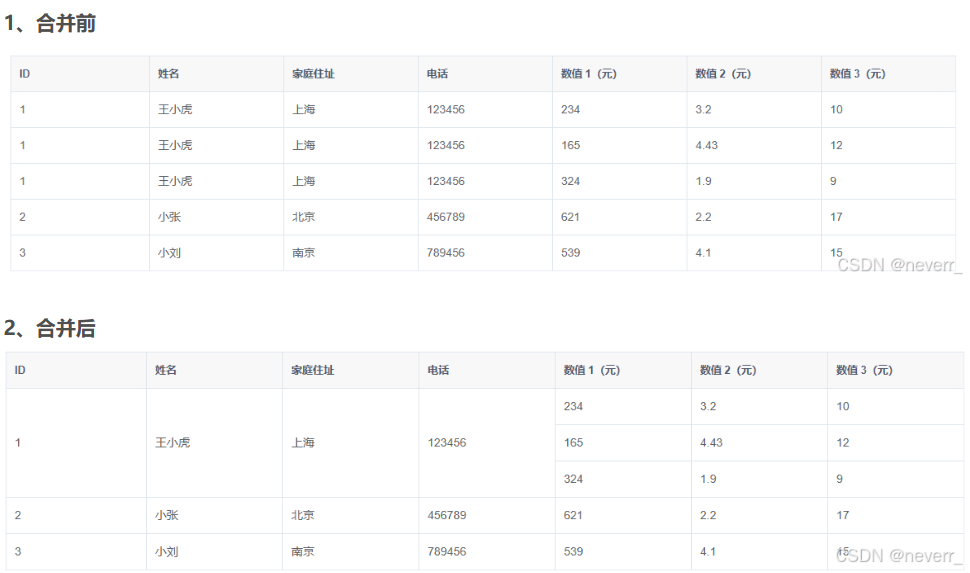
Task: Select the 数值 1（元） header in the 合并后 table
Action: (x=592, y=370)
